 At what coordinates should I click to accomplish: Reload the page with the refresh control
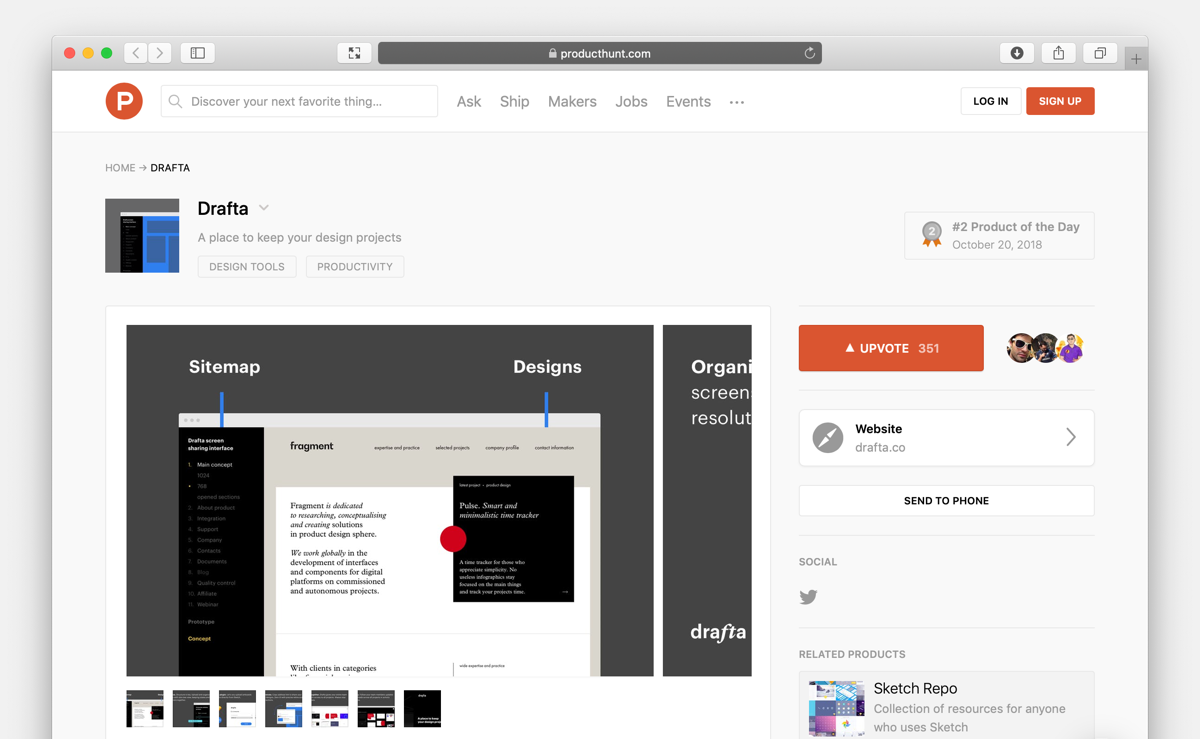coord(809,53)
